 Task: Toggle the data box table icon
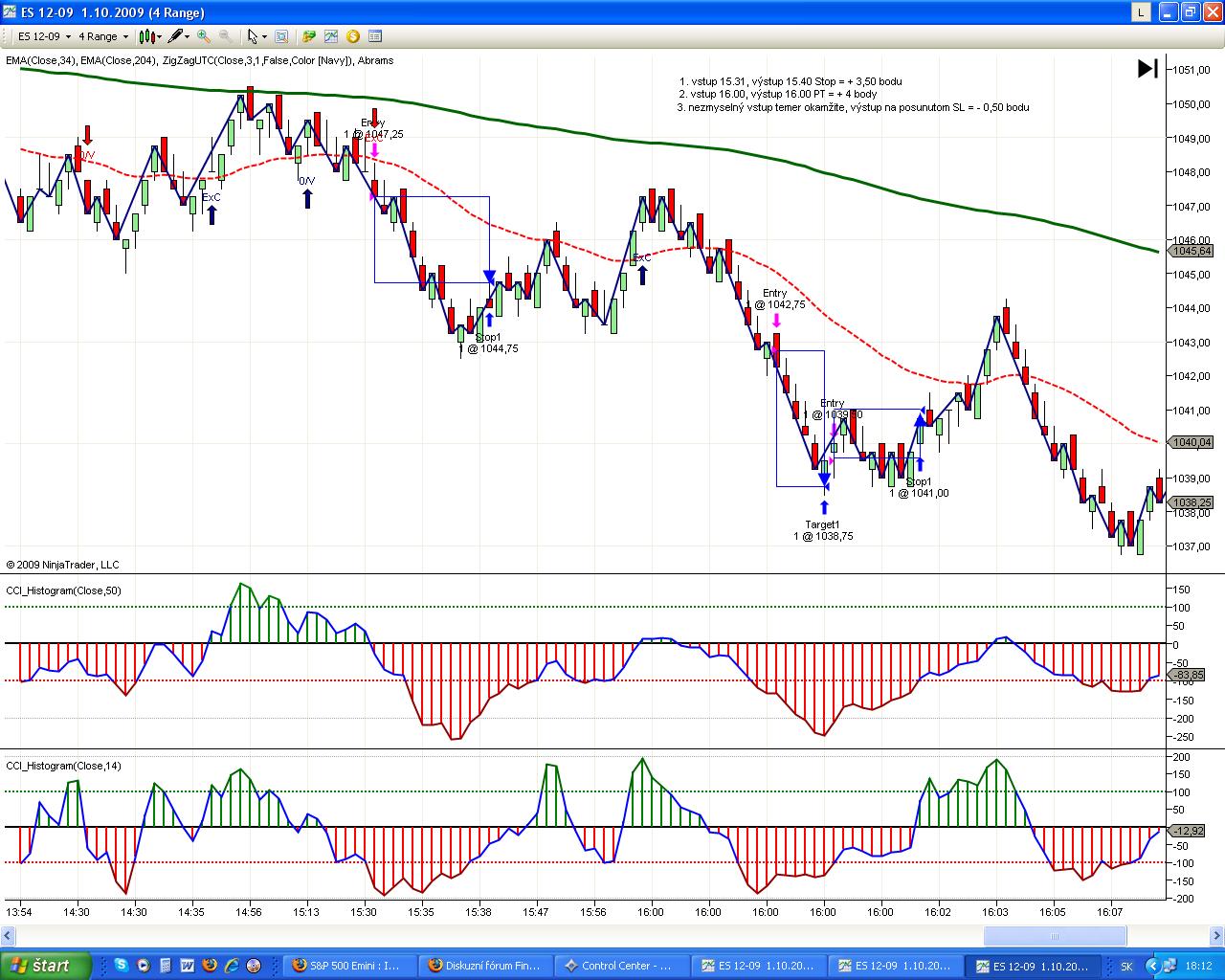point(375,36)
